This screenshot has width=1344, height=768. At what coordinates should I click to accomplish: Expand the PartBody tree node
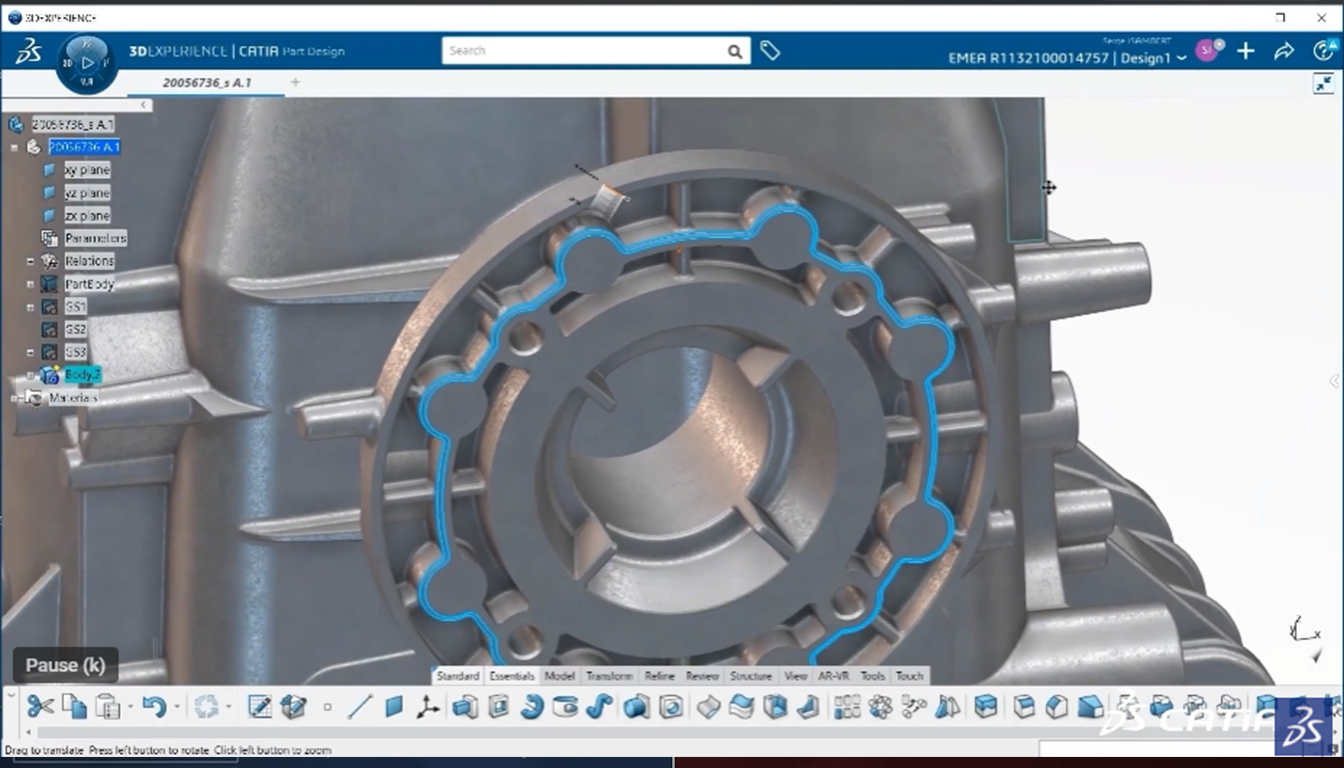point(31,284)
